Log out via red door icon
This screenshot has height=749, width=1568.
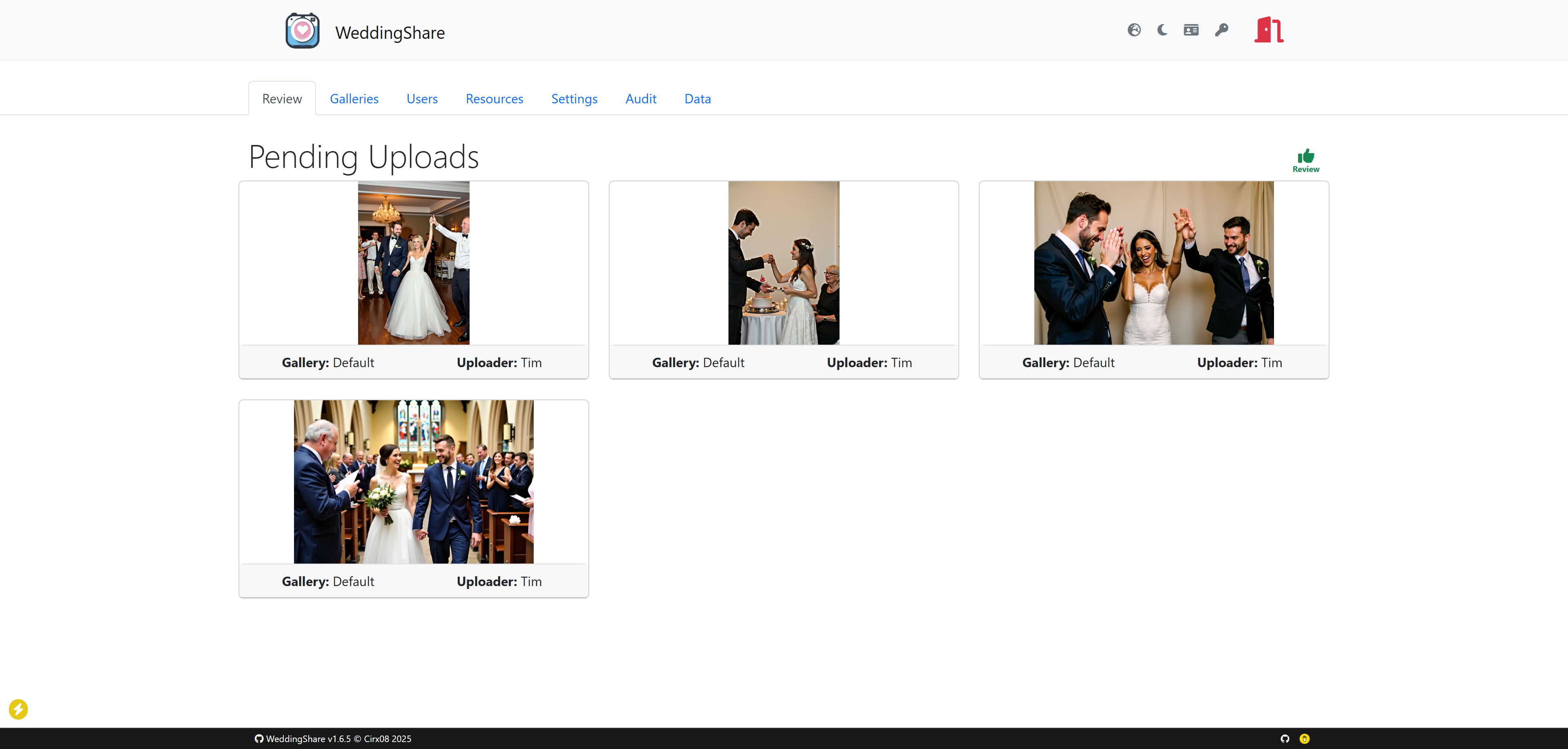click(1269, 30)
